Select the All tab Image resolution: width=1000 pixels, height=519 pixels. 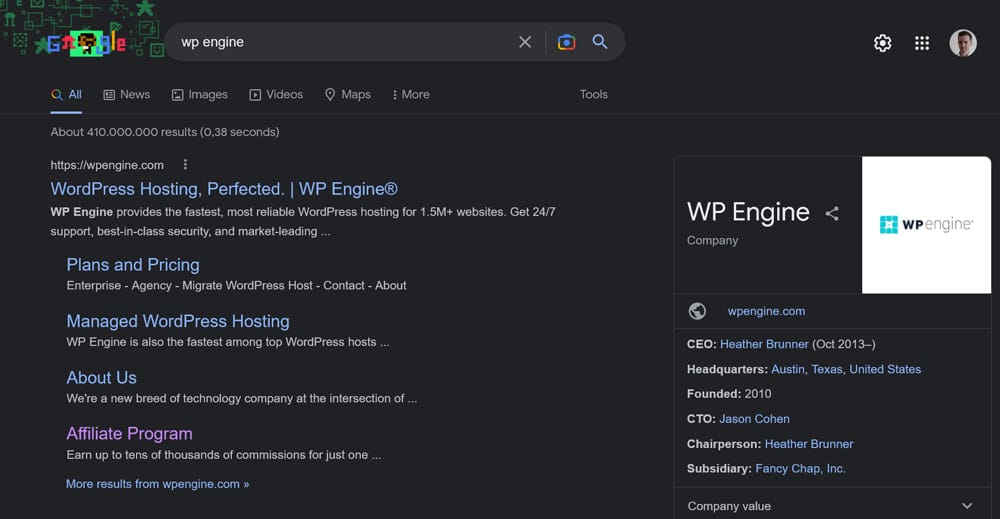click(66, 94)
